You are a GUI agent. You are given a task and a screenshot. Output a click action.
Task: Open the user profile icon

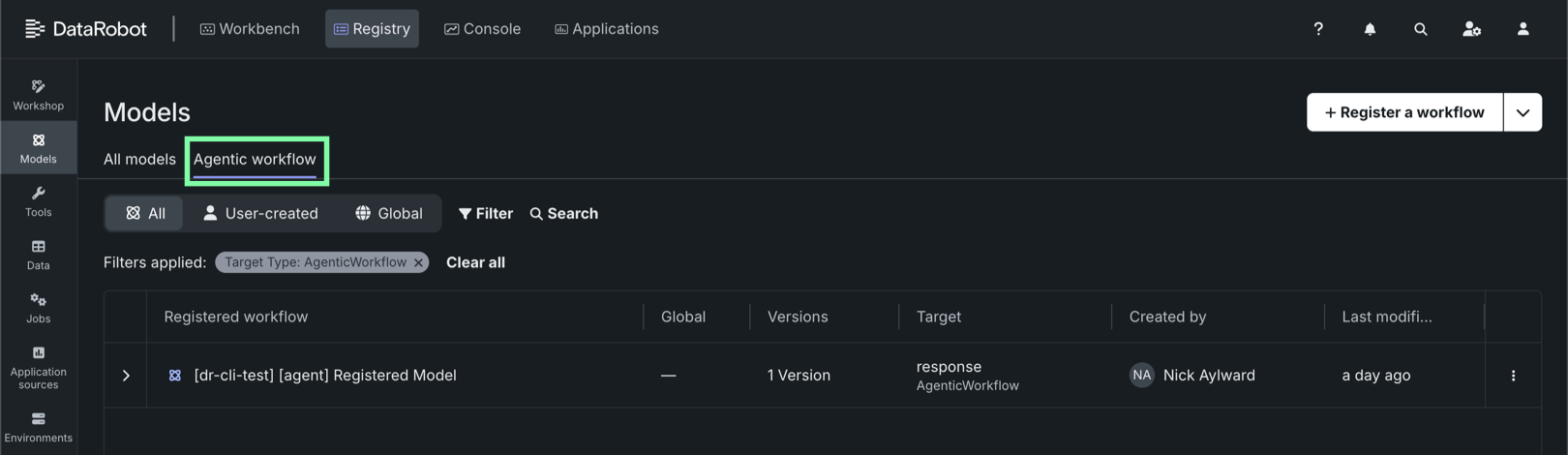1523,29
